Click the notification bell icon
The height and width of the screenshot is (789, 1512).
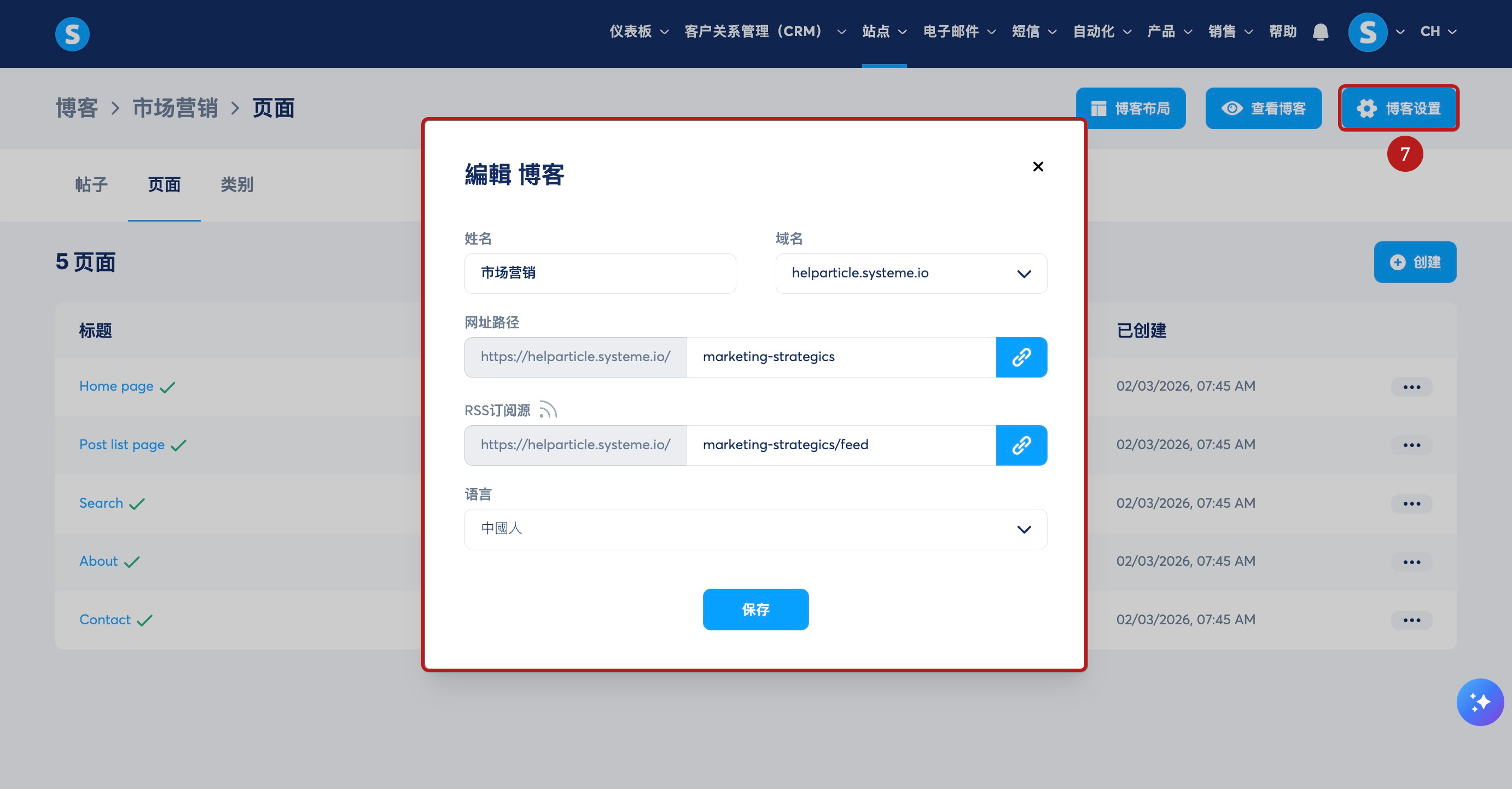pyautogui.click(x=1320, y=32)
